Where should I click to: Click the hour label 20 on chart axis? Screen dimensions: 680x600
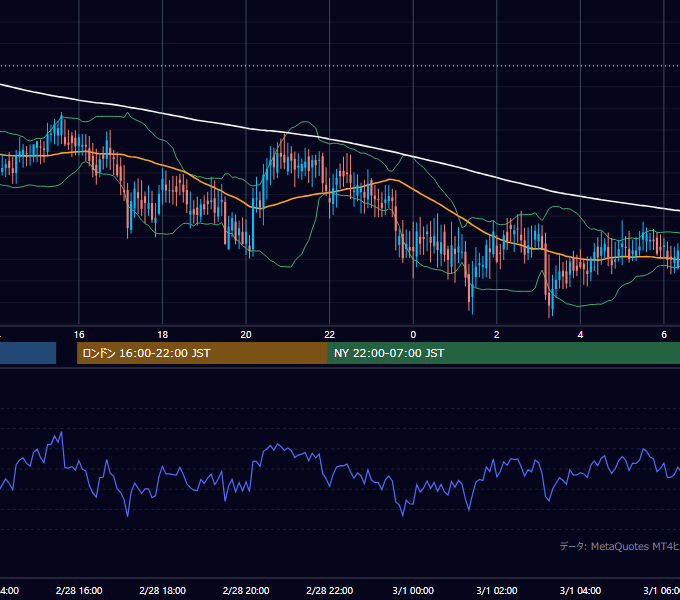[x=246, y=335]
